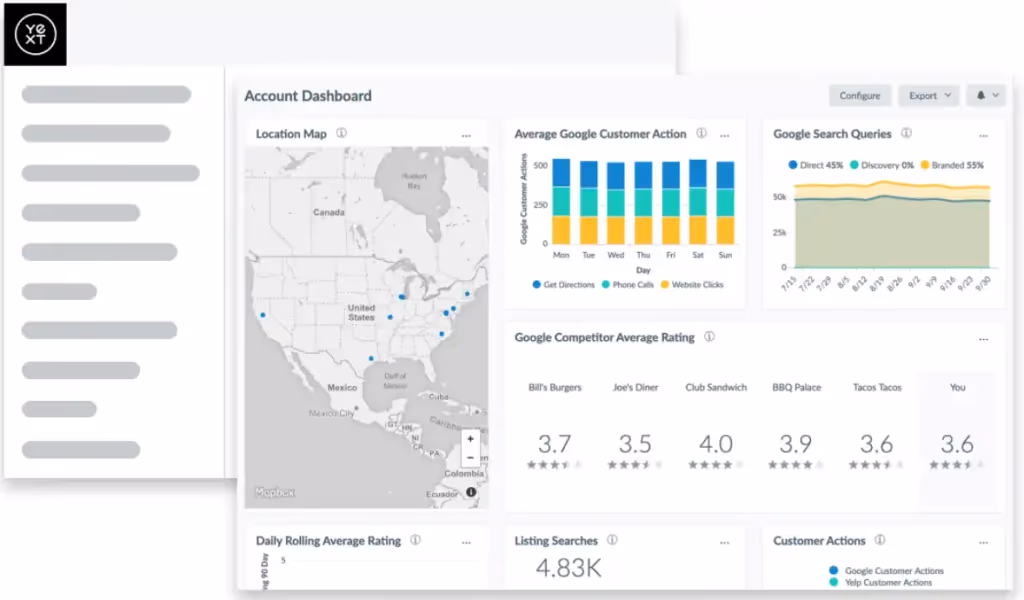Toggle Discovery 0% legend item
This screenshot has width=1024, height=600.
point(882,165)
